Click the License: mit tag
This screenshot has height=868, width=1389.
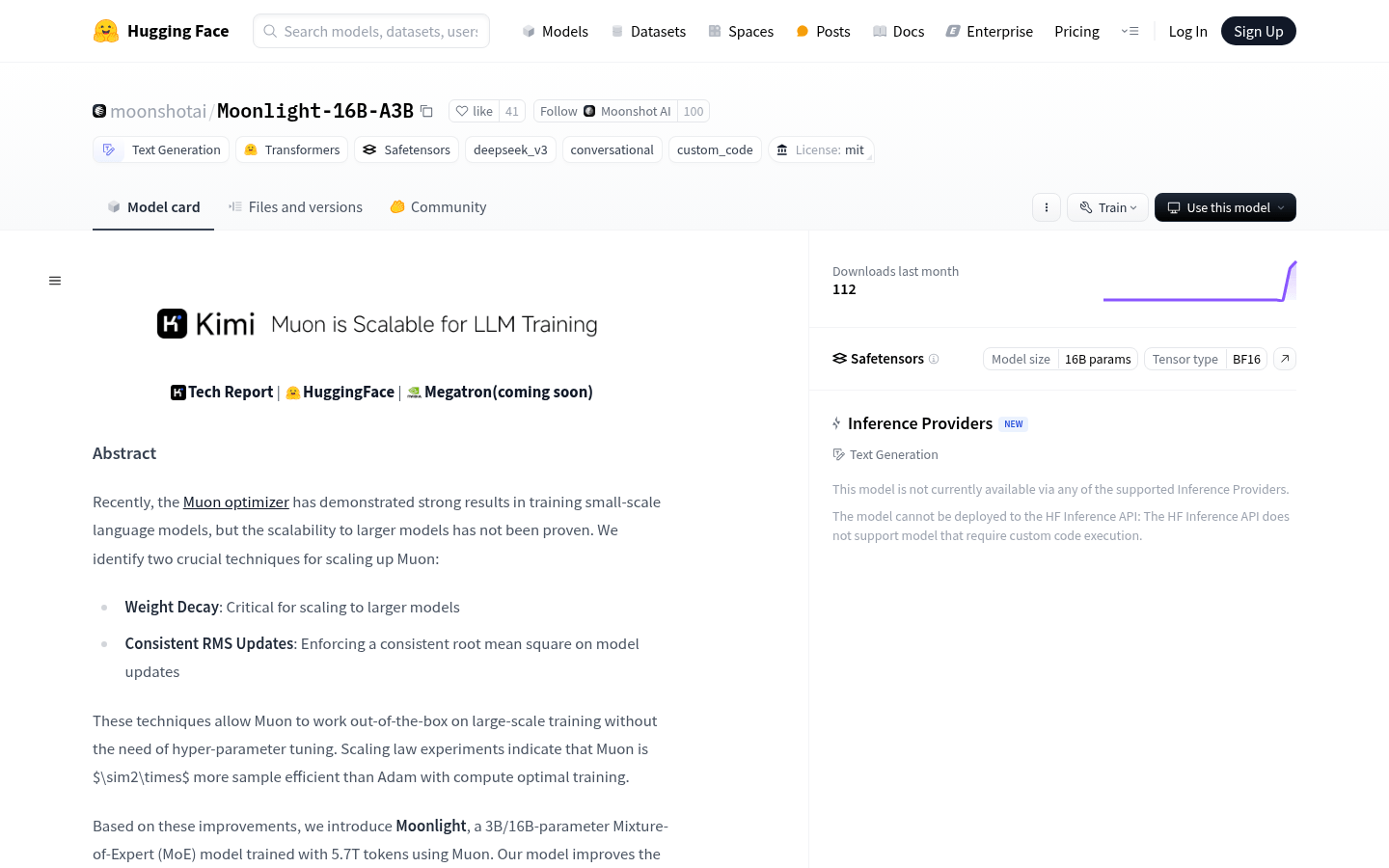click(821, 149)
